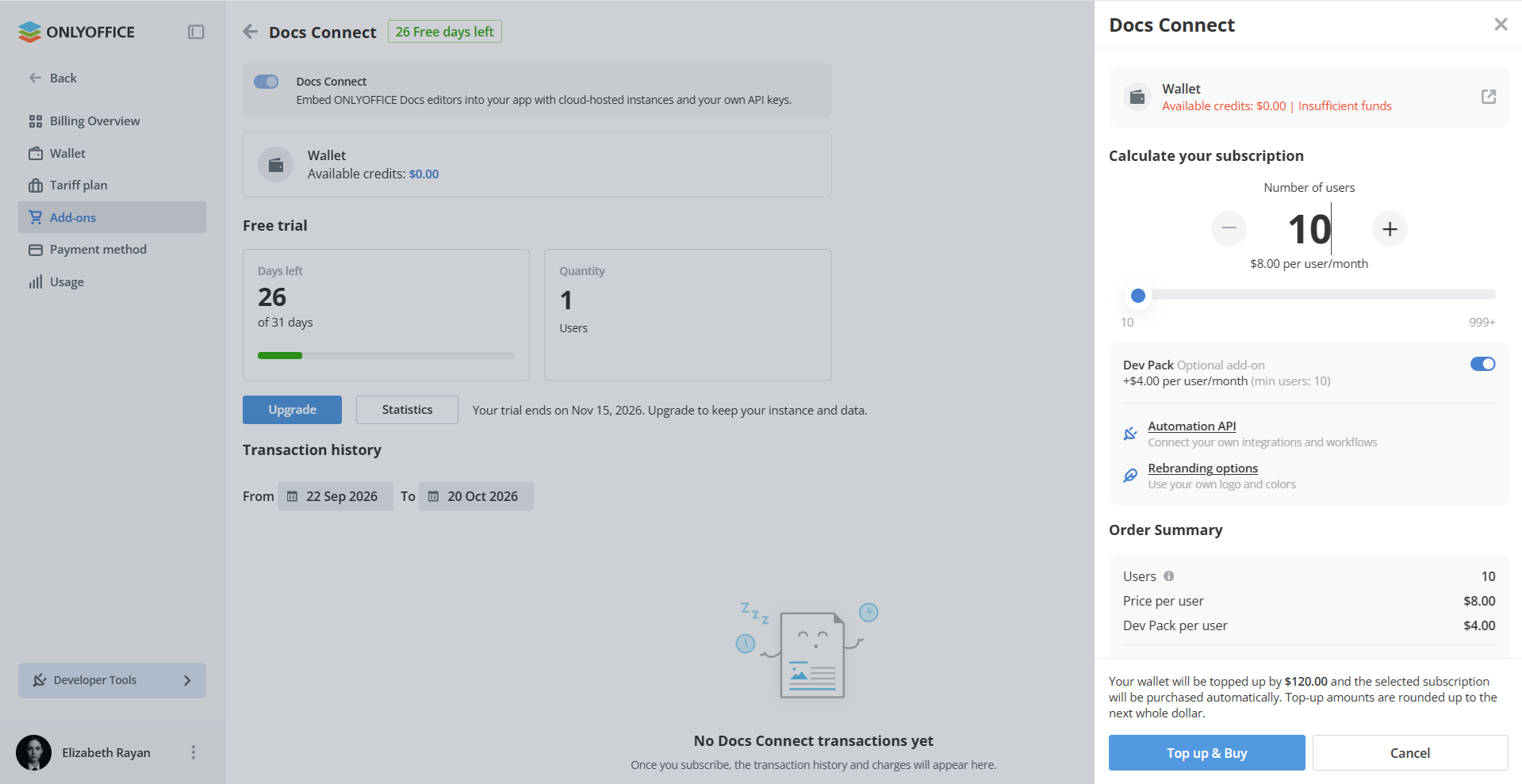This screenshot has height=784, width=1522.
Task: Click the ONLYOFFICE logo
Action: (x=76, y=32)
